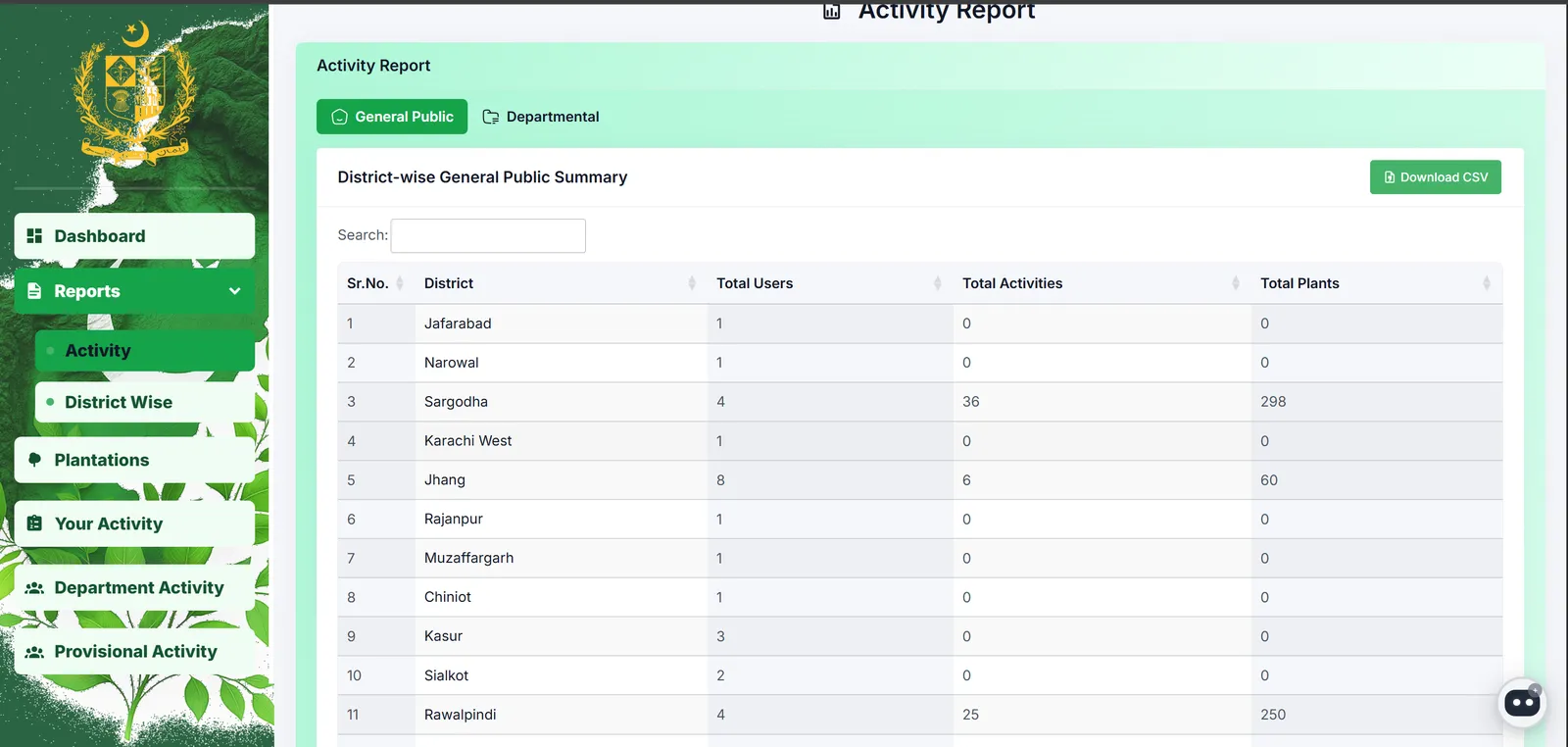
Task: Click the Karachi West row cell
Action: (561, 441)
